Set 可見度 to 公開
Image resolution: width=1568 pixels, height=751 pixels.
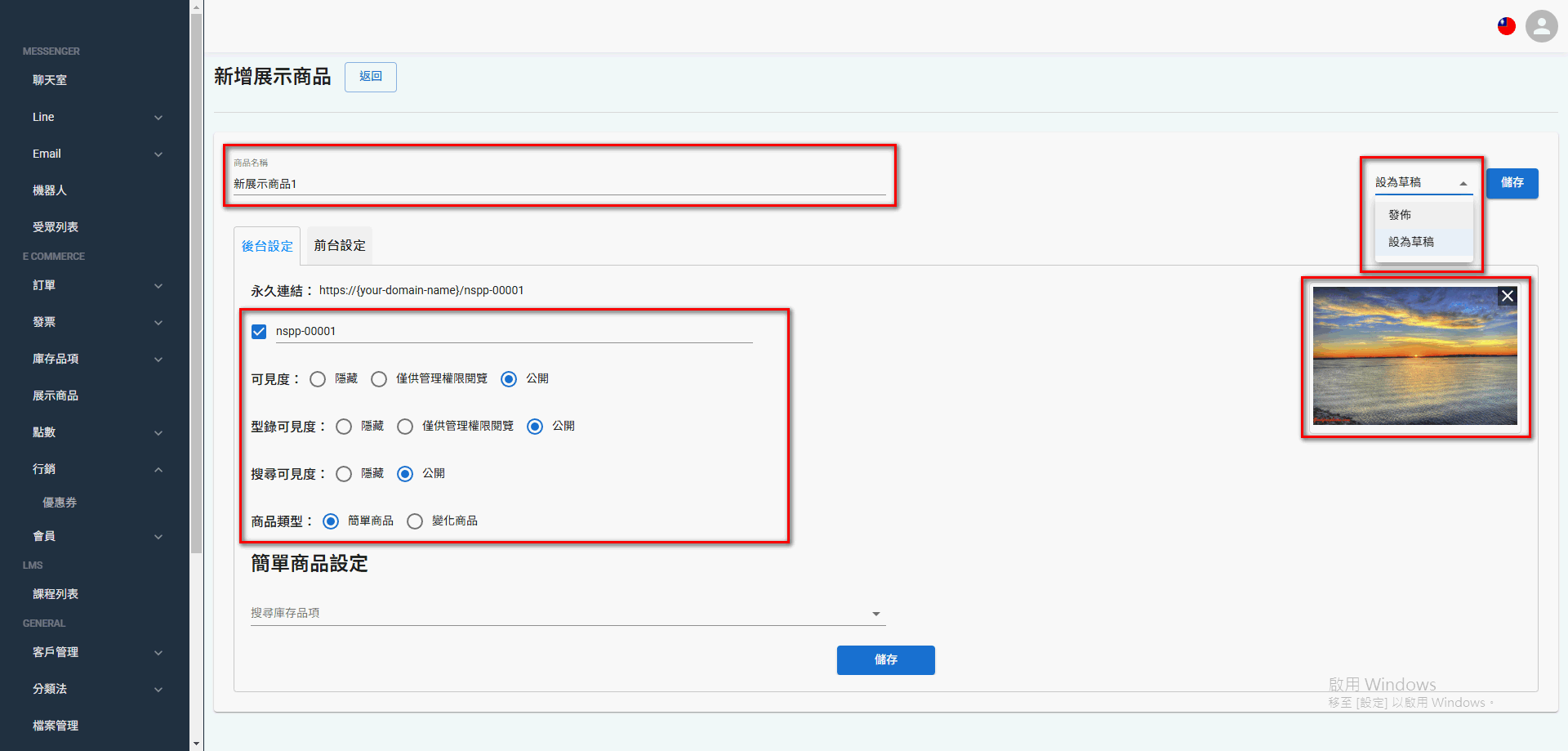[509, 379]
